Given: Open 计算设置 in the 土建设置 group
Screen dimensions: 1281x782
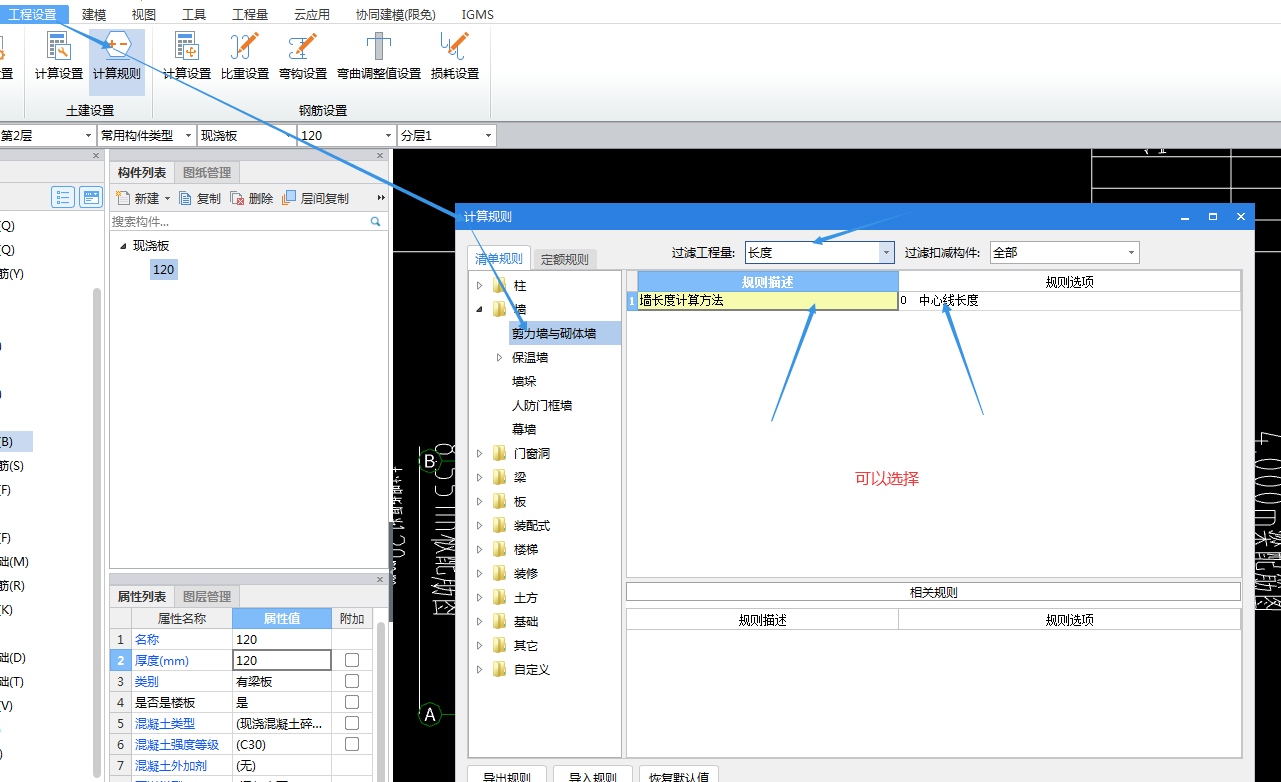Looking at the screenshot, I should [x=59, y=57].
